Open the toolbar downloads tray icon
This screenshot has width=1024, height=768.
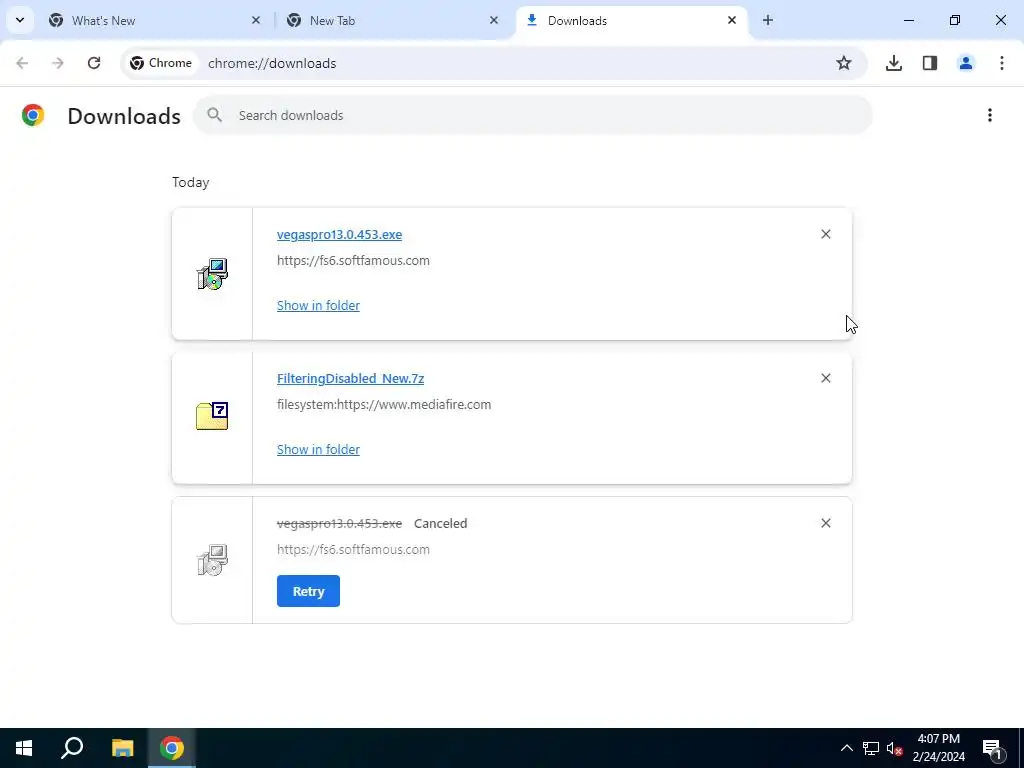pyautogui.click(x=894, y=63)
